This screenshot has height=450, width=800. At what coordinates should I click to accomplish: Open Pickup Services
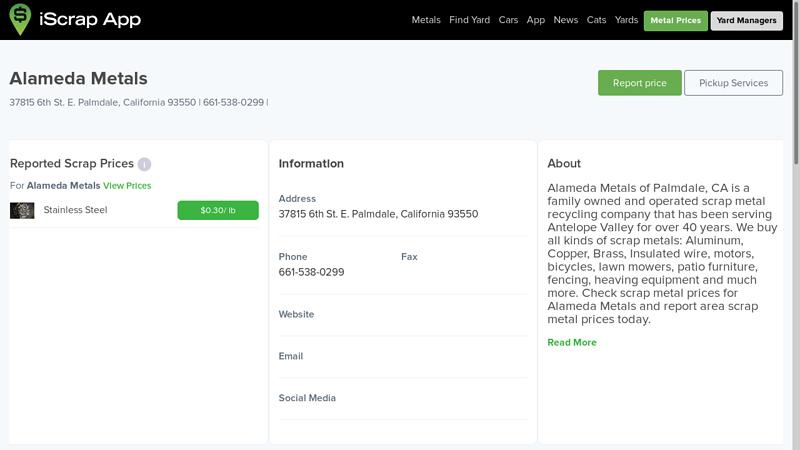click(x=733, y=83)
